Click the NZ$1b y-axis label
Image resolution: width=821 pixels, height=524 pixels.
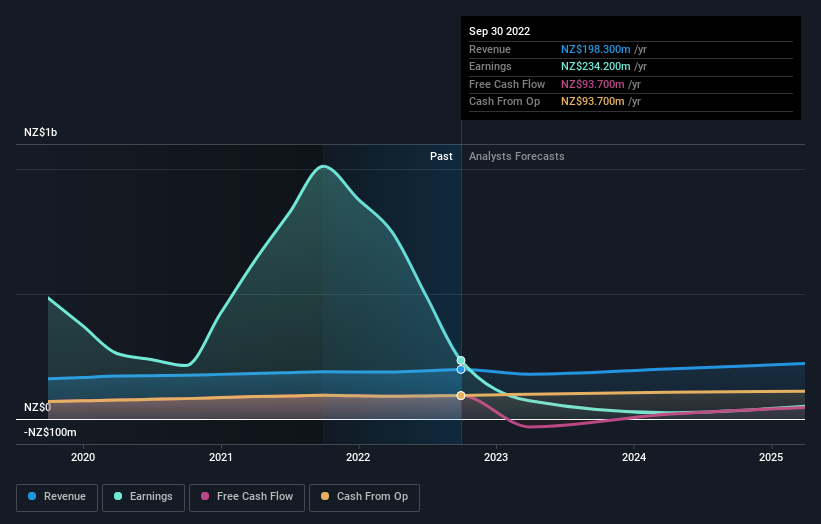[x=40, y=132]
